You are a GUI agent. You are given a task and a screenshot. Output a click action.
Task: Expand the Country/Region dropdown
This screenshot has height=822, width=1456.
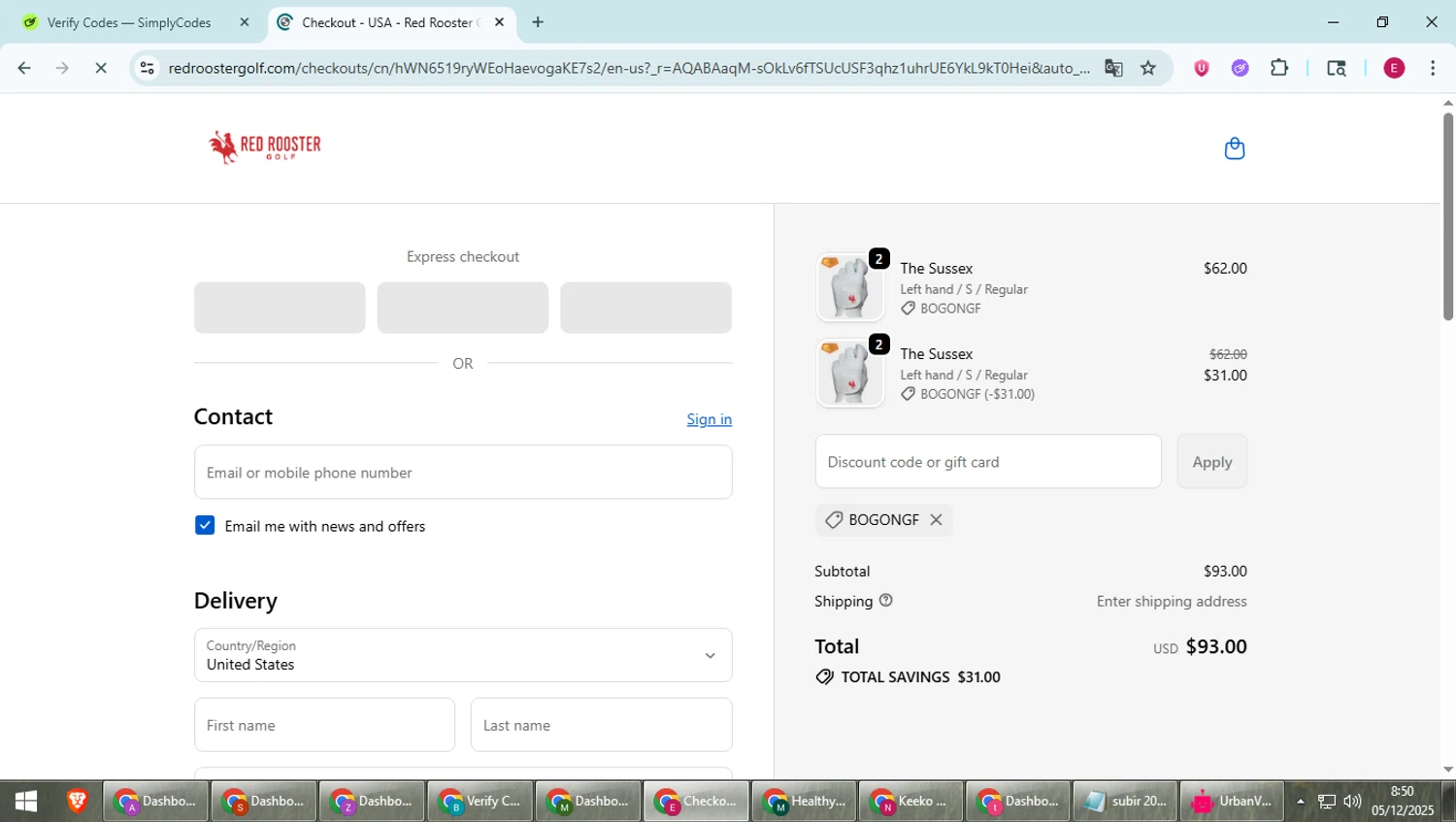coord(463,655)
